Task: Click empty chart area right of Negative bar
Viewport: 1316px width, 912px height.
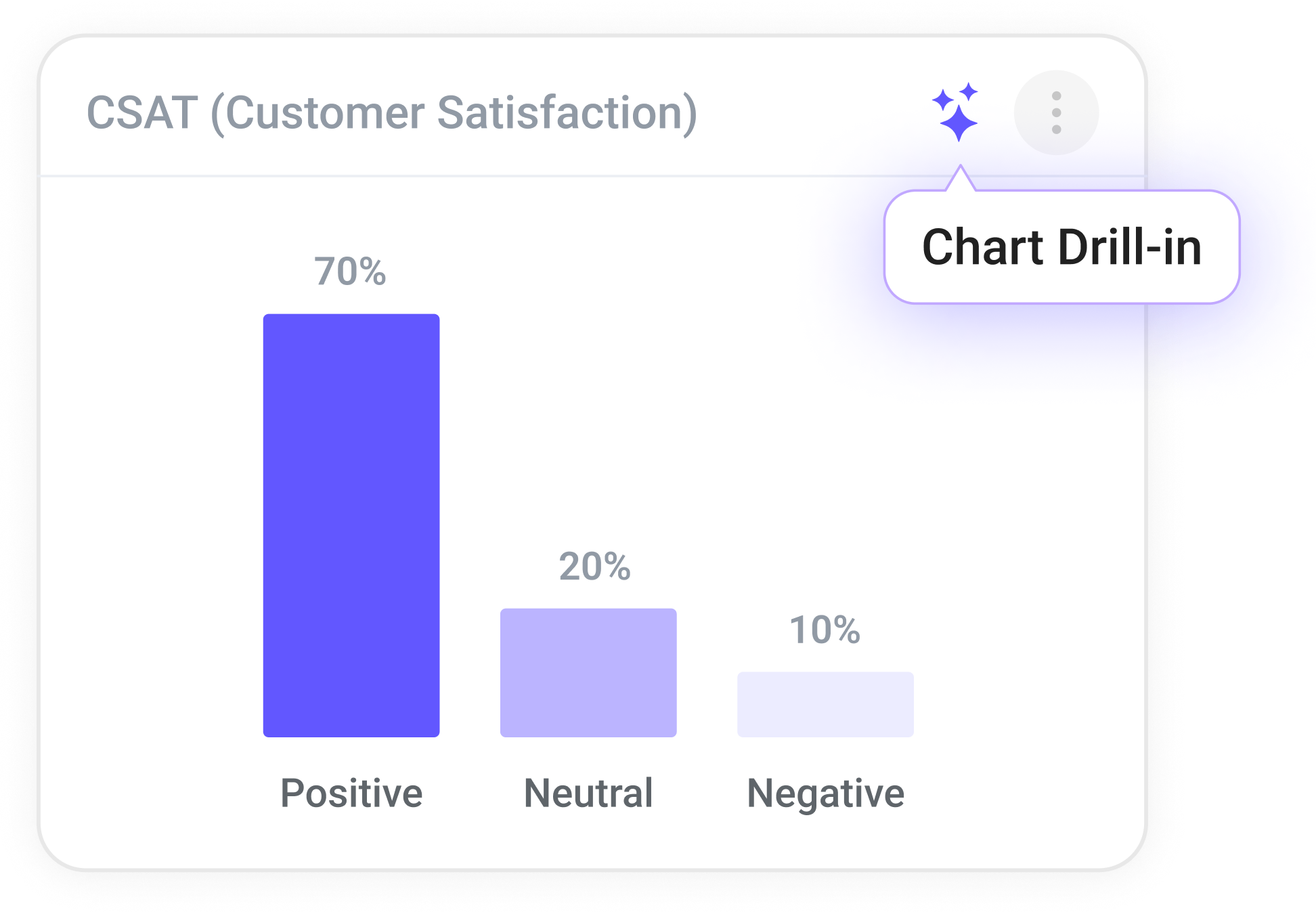Action: pos(1029,609)
